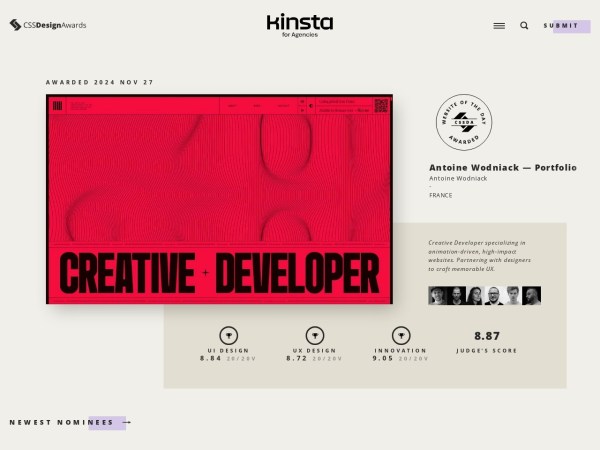The height and width of the screenshot is (450, 600).
Task: Click the Newest Nominees arrow icon
Action: pyautogui.click(x=126, y=423)
